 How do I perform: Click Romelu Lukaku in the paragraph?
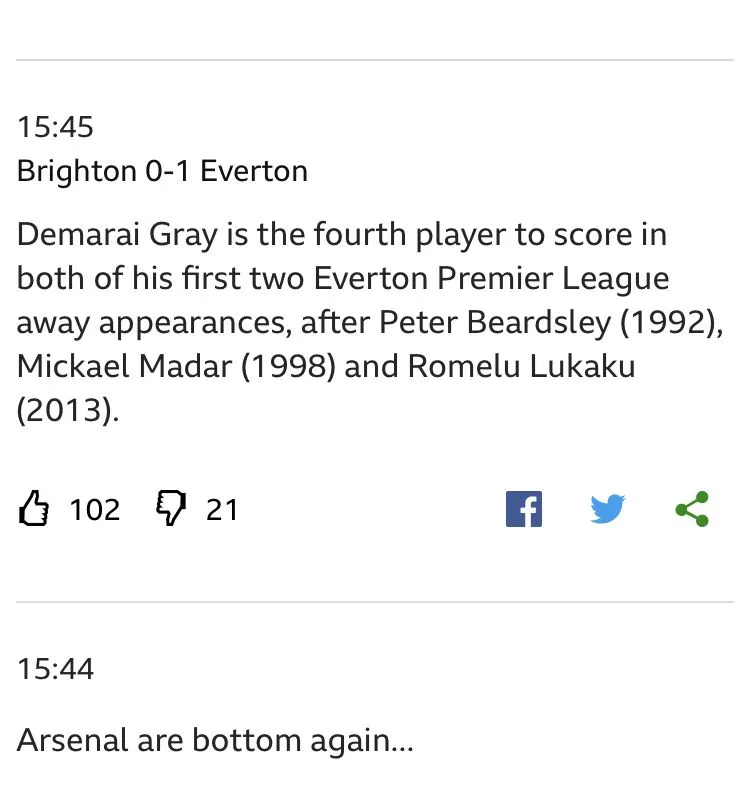(x=521, y=366)
